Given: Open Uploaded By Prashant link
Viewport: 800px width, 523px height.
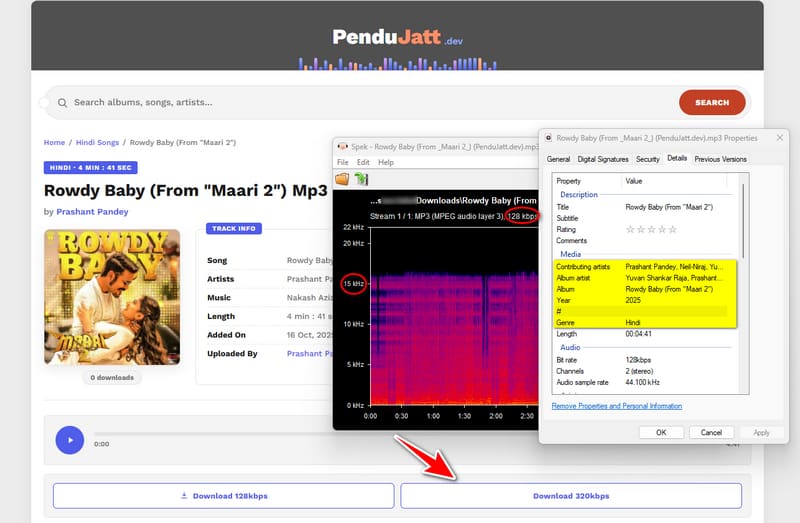Looking at the screenshot, I should (x=309, y=354).
